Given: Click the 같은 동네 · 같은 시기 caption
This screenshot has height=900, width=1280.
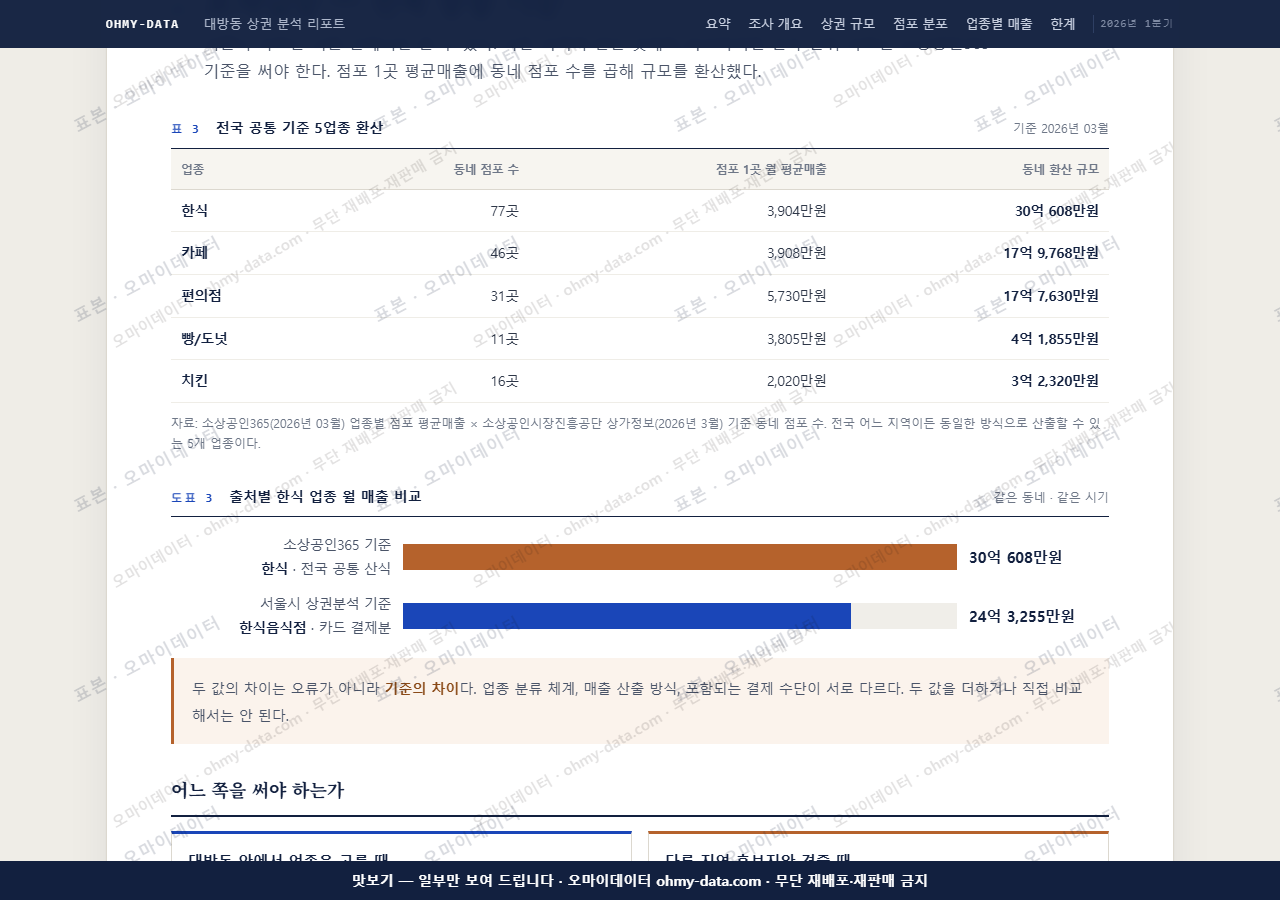Looking at the screenshot, I should [x=1051, y=497].
